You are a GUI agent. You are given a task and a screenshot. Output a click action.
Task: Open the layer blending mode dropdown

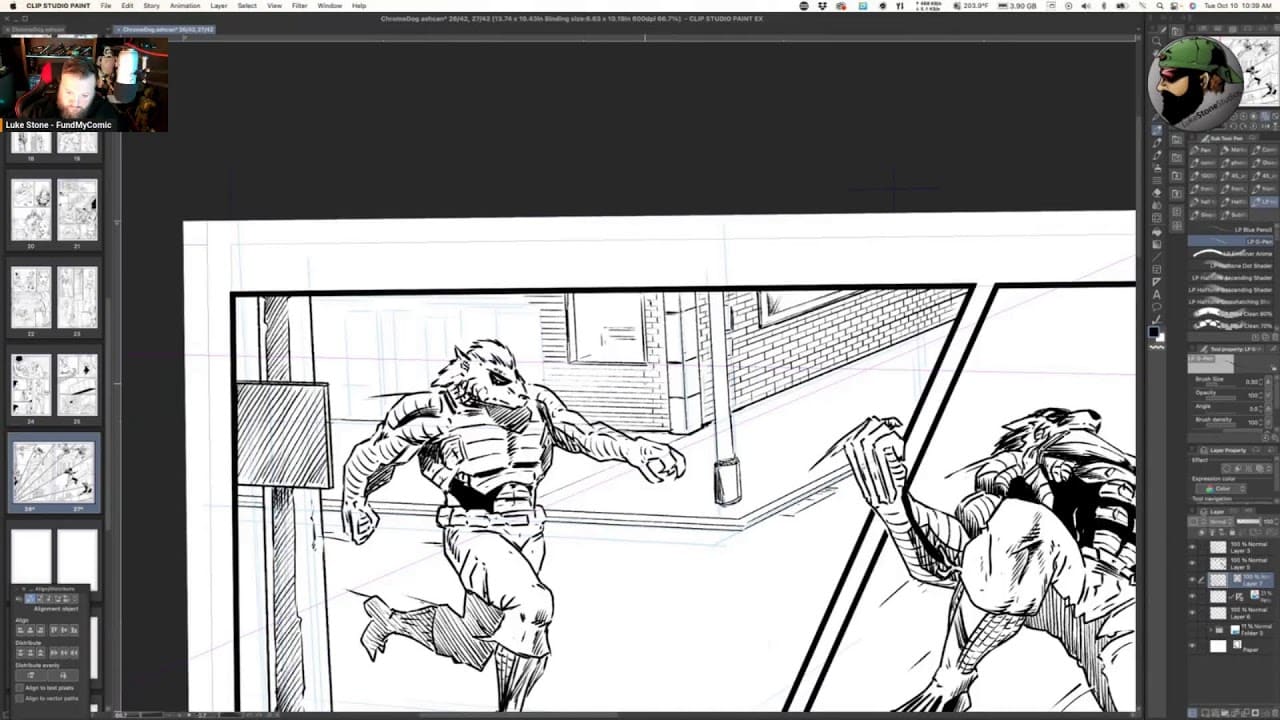coord(1218,522)
